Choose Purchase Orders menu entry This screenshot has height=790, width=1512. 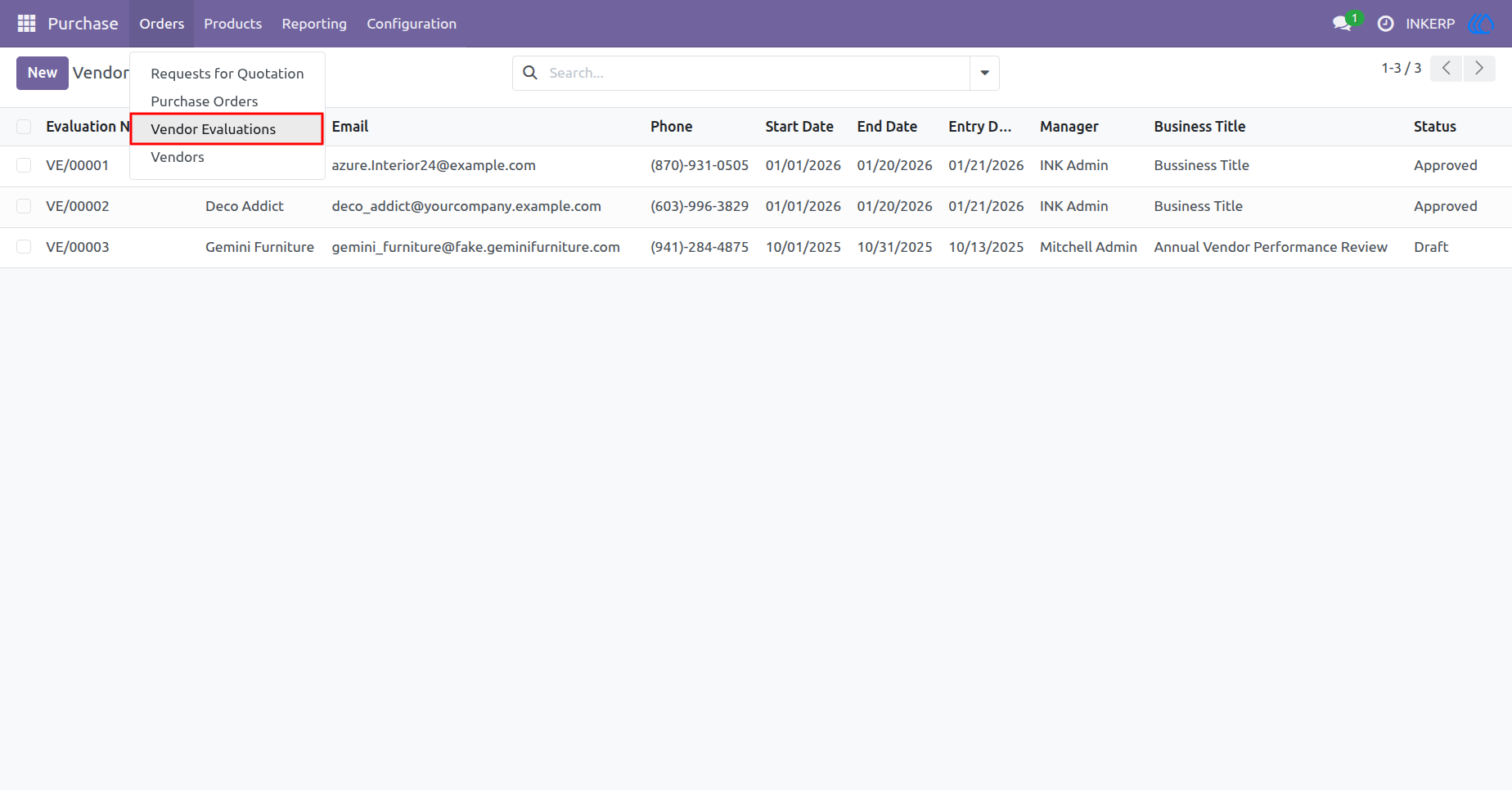coord(227,101)
